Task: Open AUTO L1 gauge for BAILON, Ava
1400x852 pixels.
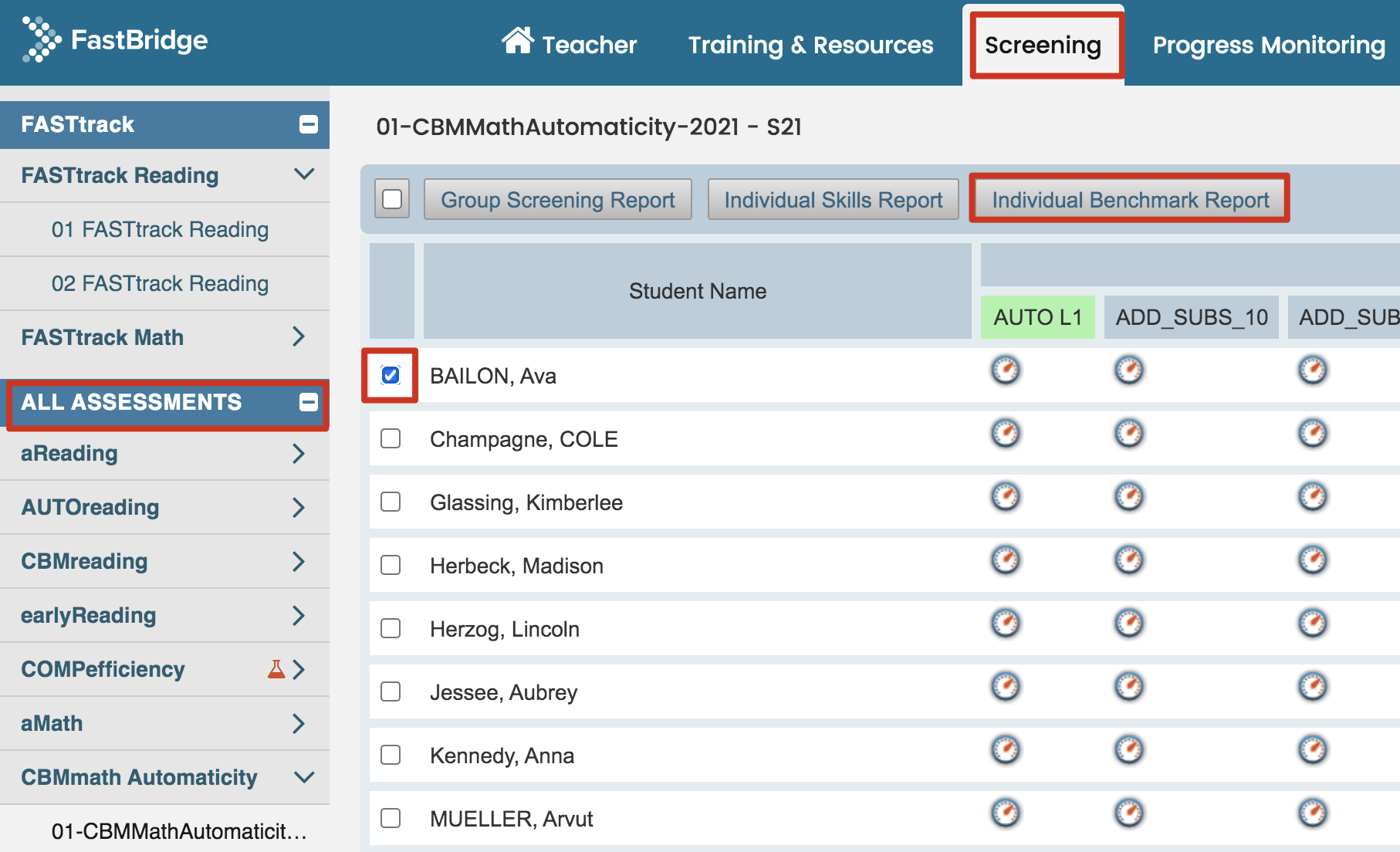Action: (1005, 370)
